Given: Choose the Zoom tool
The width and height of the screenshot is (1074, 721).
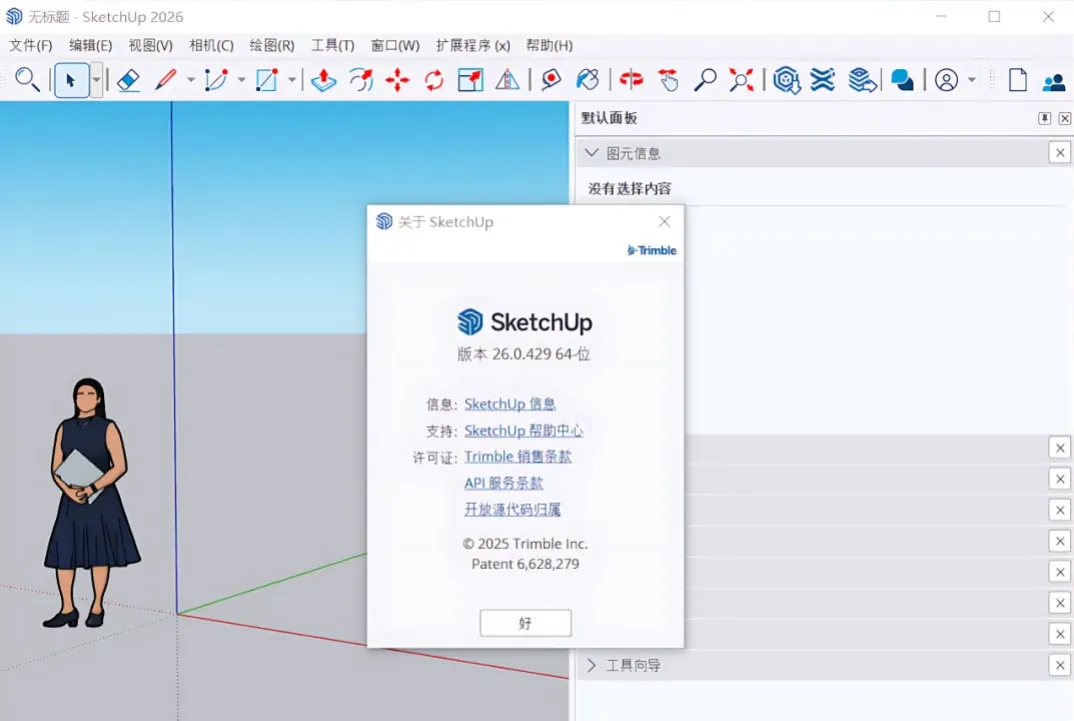Looking at the screenshot, I should [x=705, y=80].
